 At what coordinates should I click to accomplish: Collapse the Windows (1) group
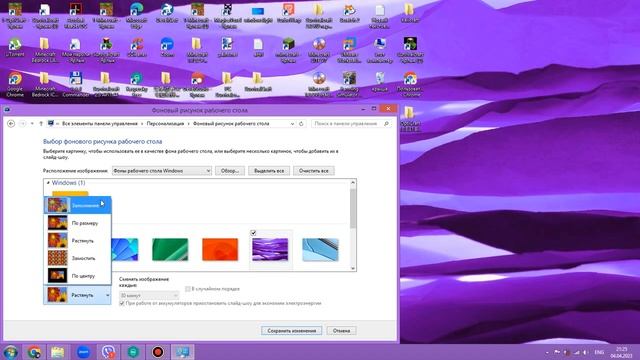coord(48,183)
